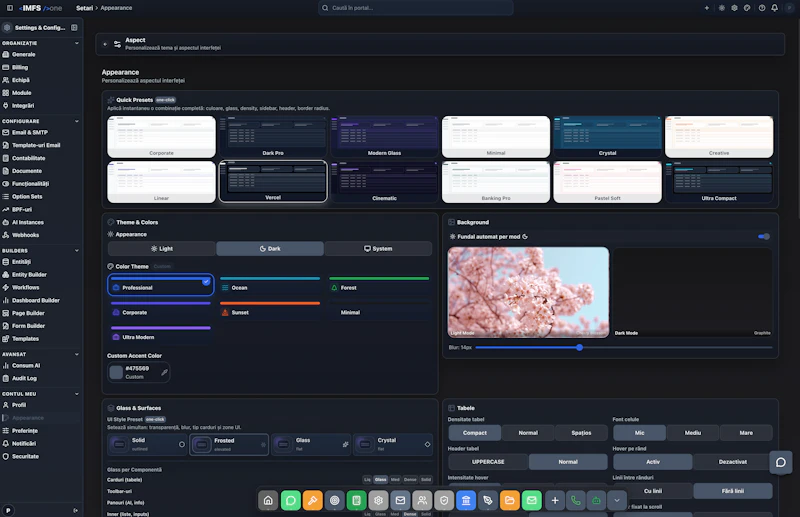Click the eyedropper next to #475569
The height and width of the screenshot is (517, 800).
tap(164, 373)
